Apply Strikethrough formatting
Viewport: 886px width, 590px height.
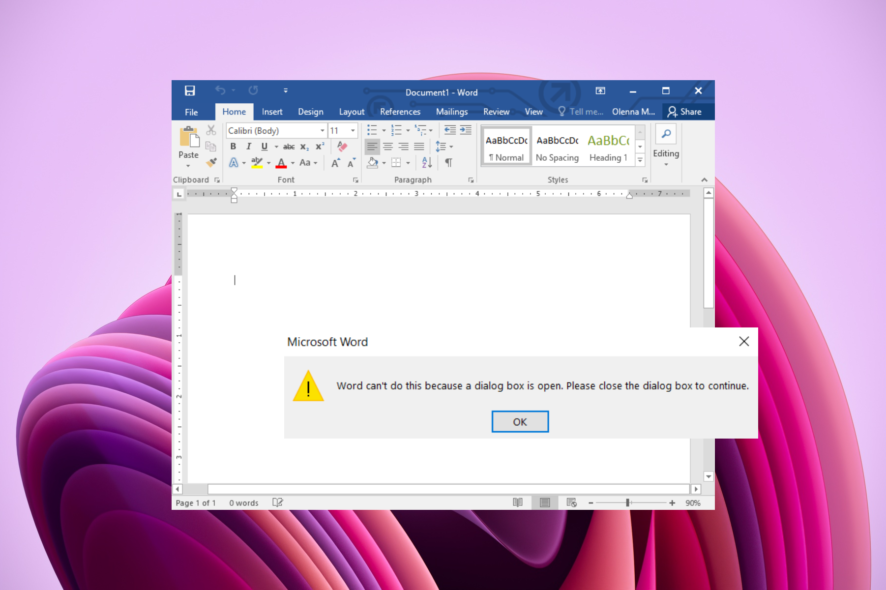click(289, 146)
